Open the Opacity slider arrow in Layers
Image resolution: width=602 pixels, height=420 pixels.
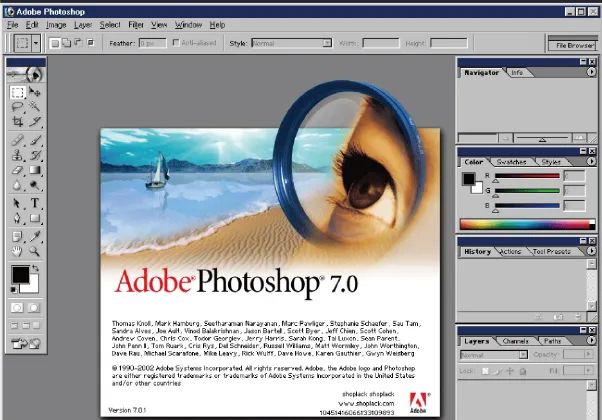pyautogui.click(x=588, y=354)
